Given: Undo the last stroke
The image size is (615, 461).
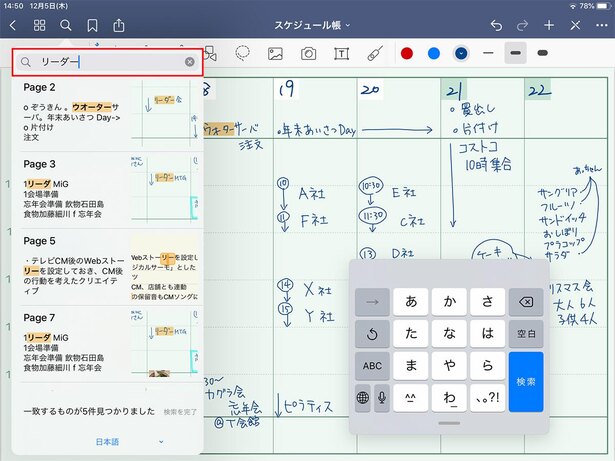Looking at the screenshot, I should (496, 26).
